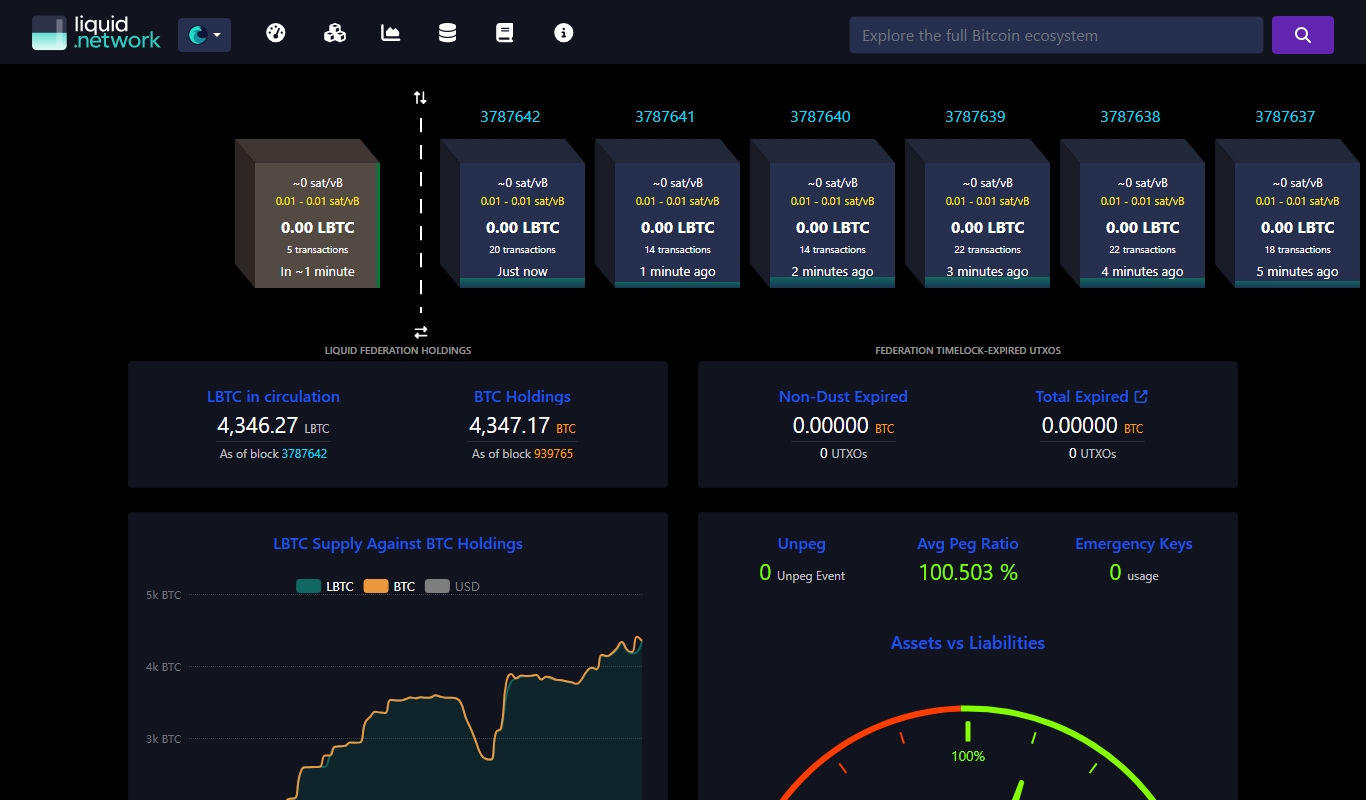
Task: Open block height link 3787640
Action: coord(820,117)
